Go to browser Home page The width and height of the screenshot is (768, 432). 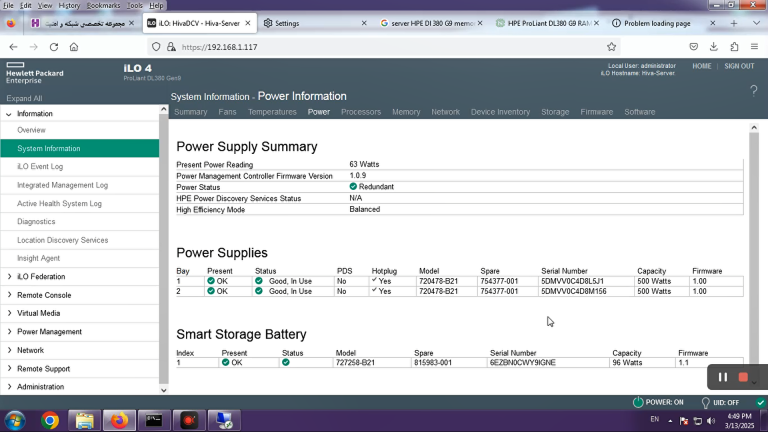click(x=74, y=47)
